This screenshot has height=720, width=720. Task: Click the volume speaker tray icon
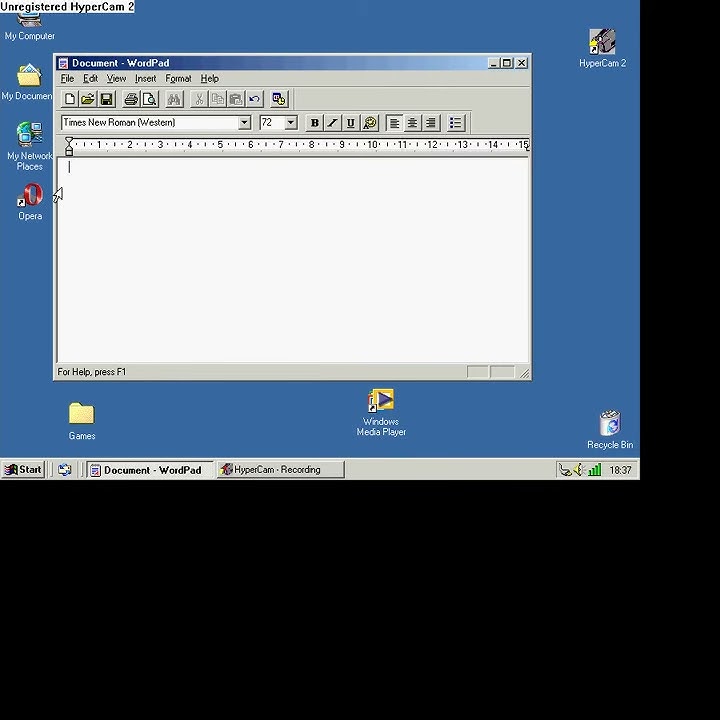point(579,469)
